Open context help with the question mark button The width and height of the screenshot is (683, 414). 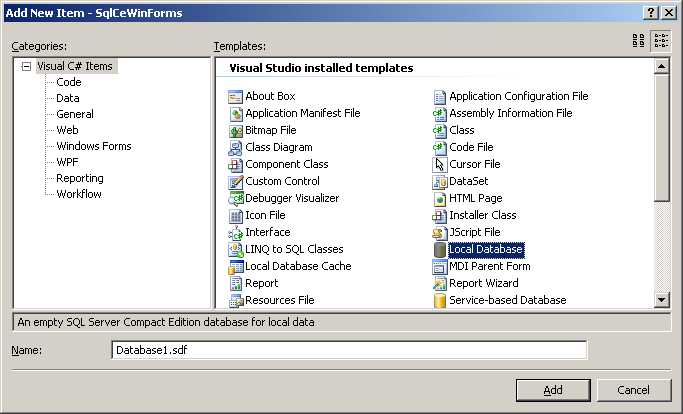650,13
